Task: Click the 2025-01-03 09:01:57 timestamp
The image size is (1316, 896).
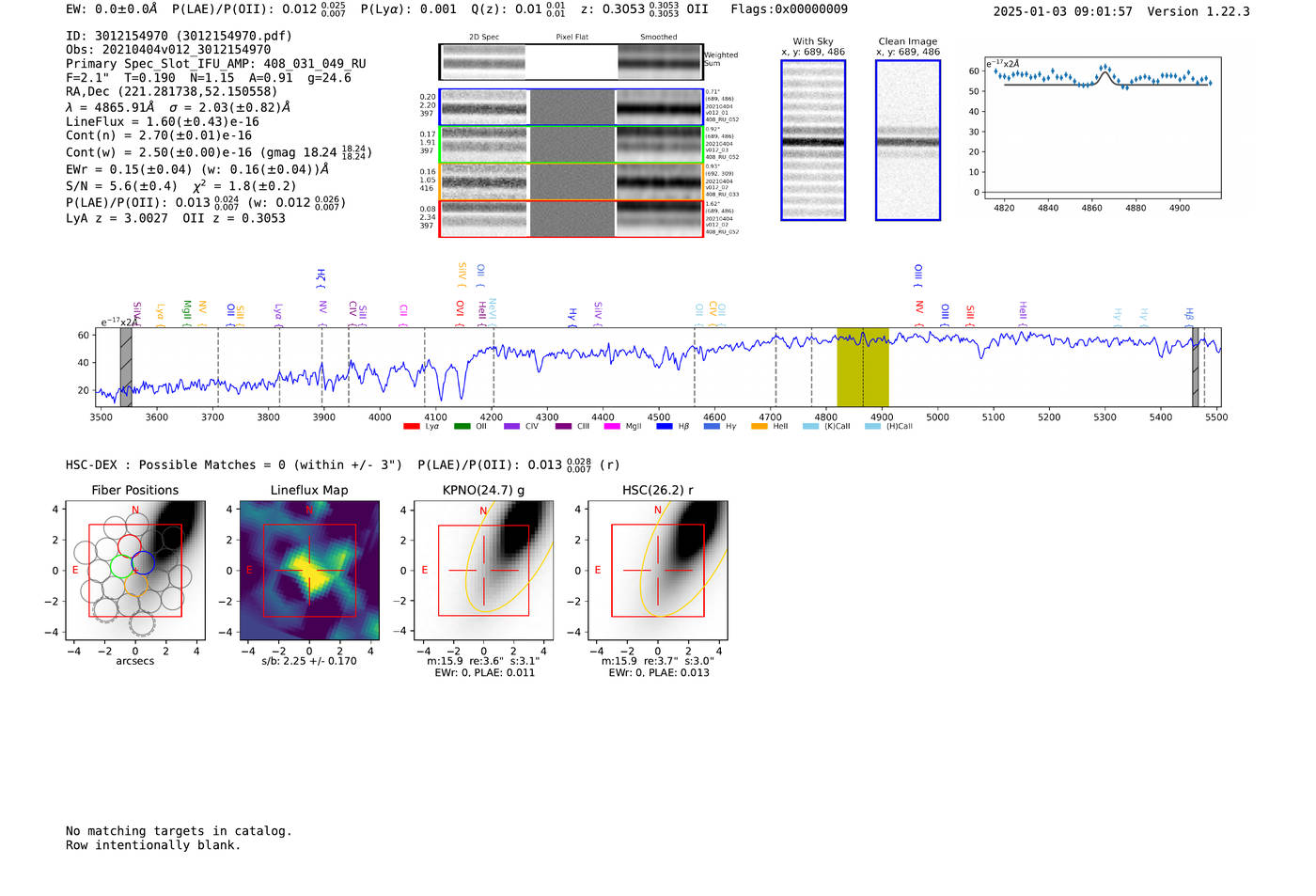Action: click(1063, 11)
